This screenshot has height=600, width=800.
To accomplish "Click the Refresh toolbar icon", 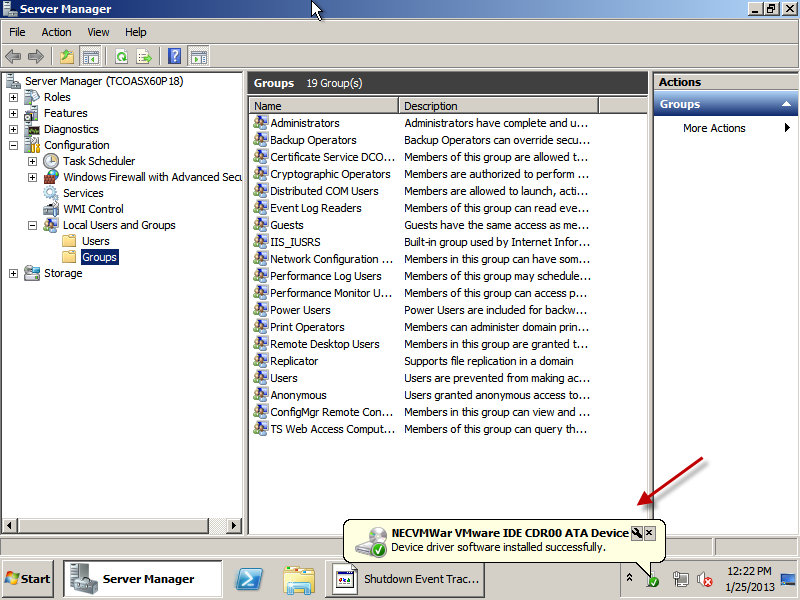I will [121, 56].
